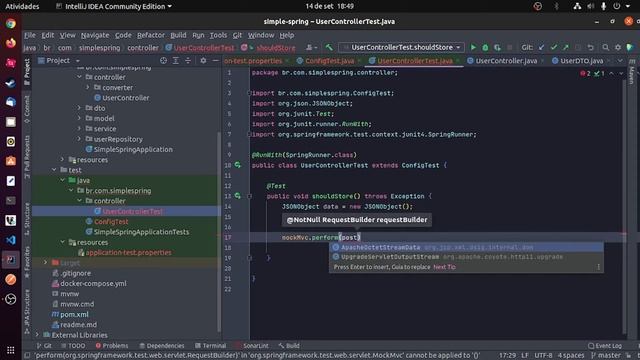
Task: Open system power menu arrow in top bar
Action: click(x=628, y=6)
